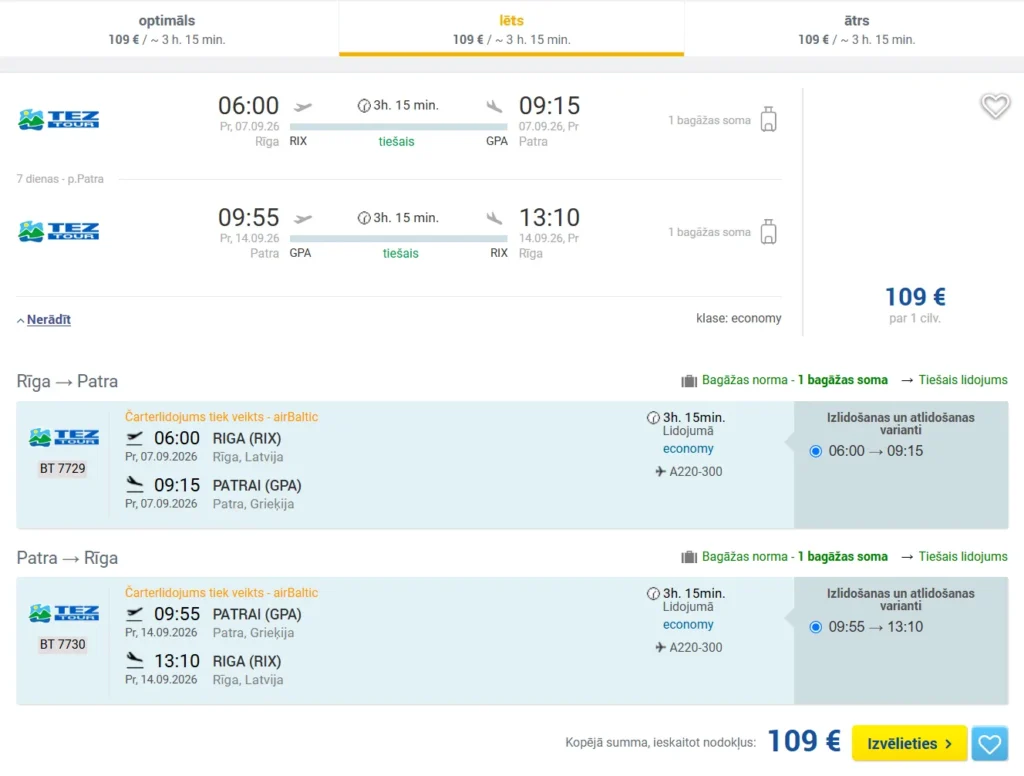Click suitcase icon in Patra → Rīga baggage norm
This screenshot has height=776, width=1024.
pos(689,557)
